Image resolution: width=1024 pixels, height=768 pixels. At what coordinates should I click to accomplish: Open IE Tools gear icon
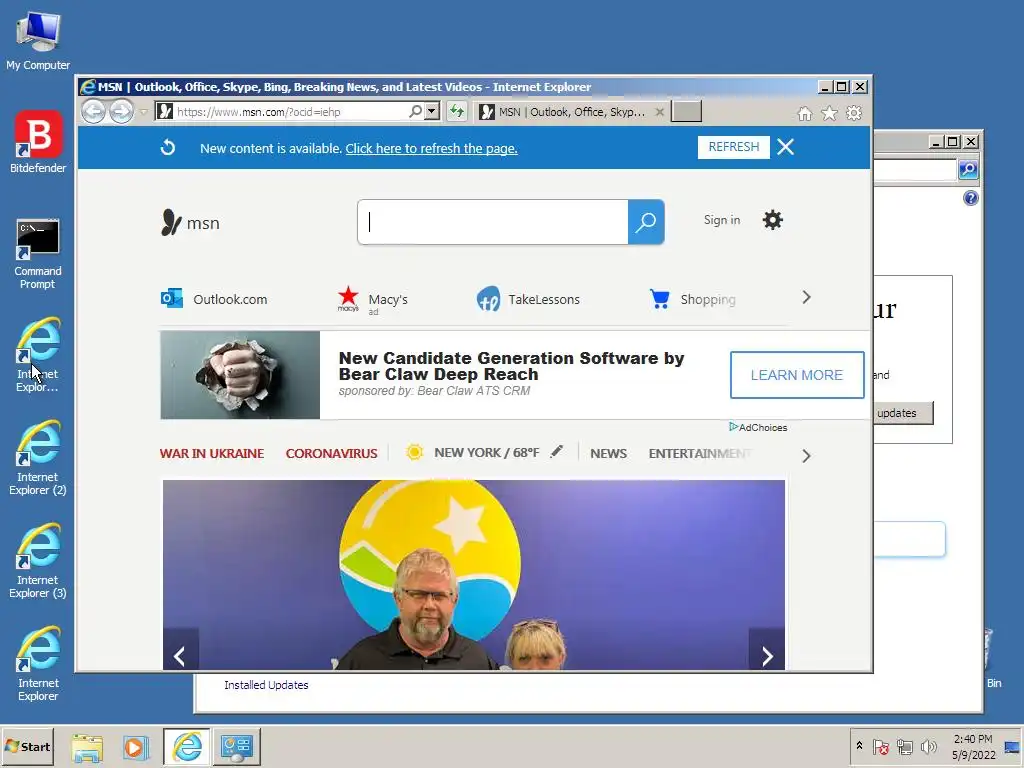[x=854, y=114]
